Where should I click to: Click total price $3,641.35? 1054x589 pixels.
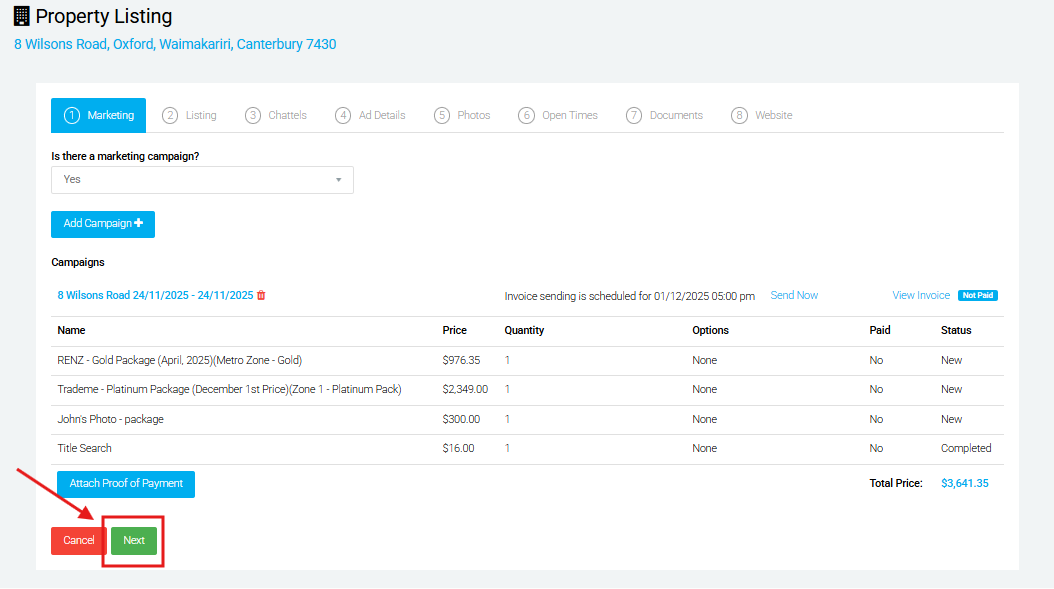tap(965, 483)
